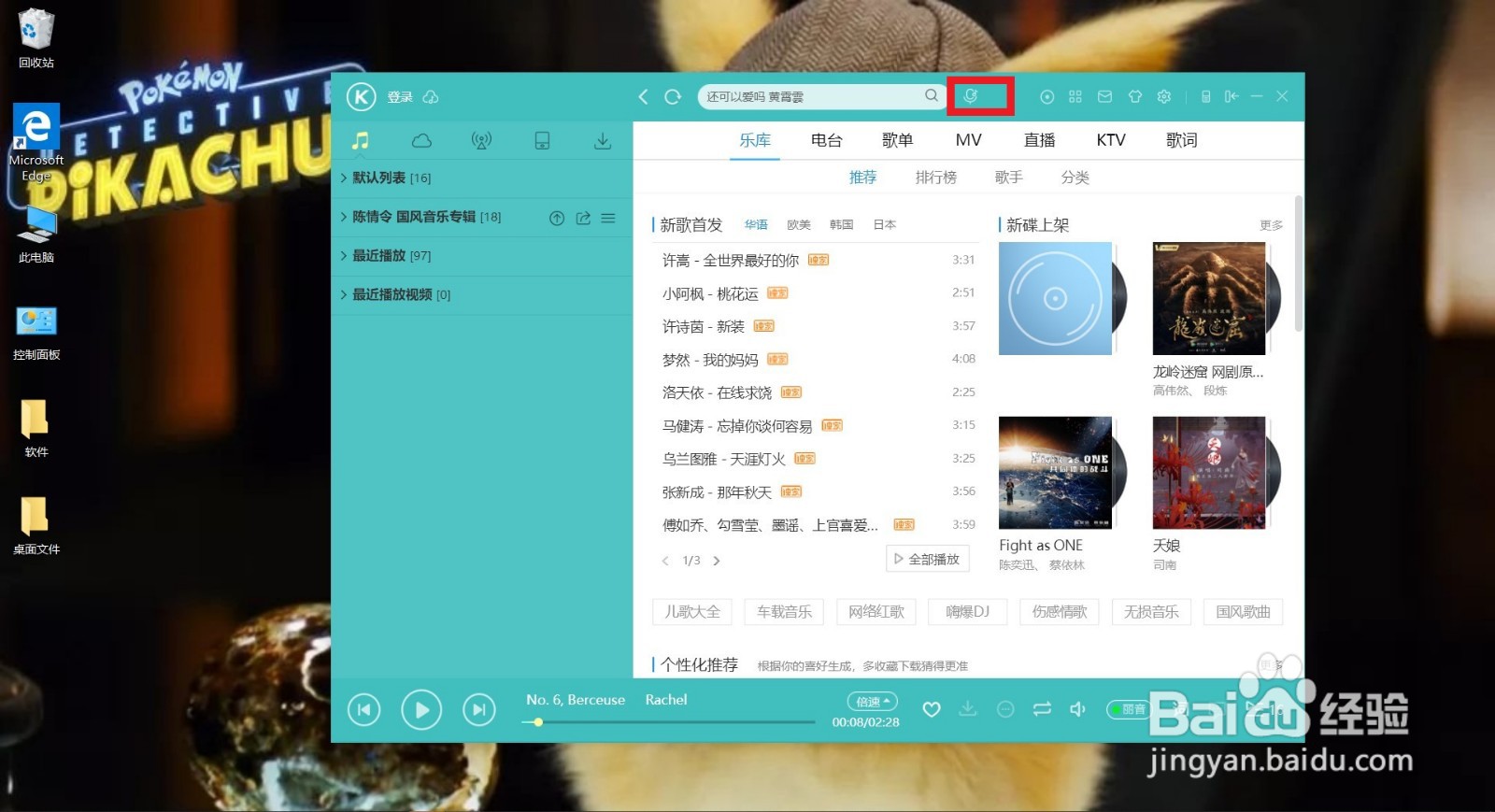Click the KuGou K logo avatar
This screenshot has width=1495, height=812.
click(x=361, y=96)
